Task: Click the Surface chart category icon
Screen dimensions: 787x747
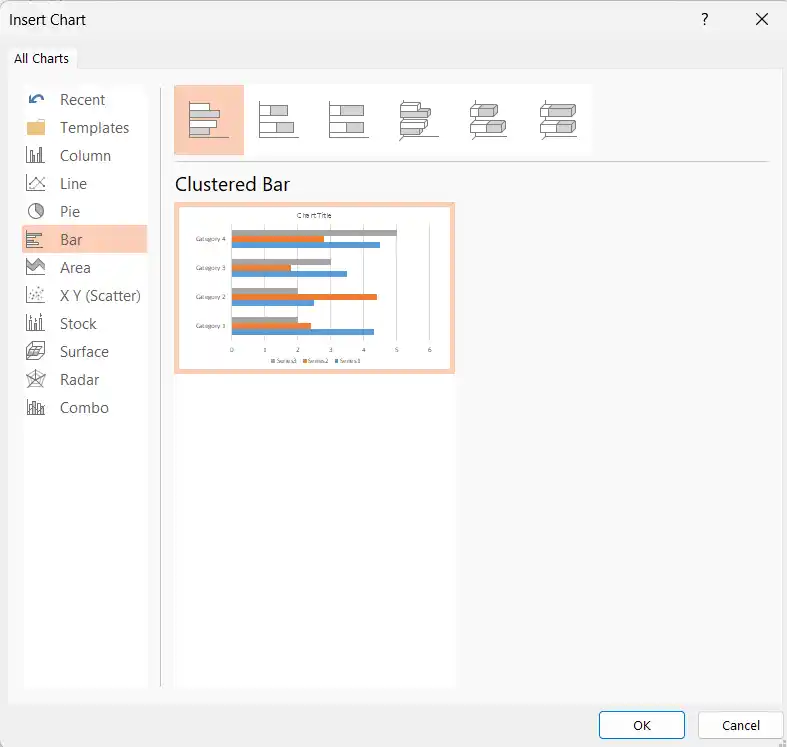Action: coord(36,351)
